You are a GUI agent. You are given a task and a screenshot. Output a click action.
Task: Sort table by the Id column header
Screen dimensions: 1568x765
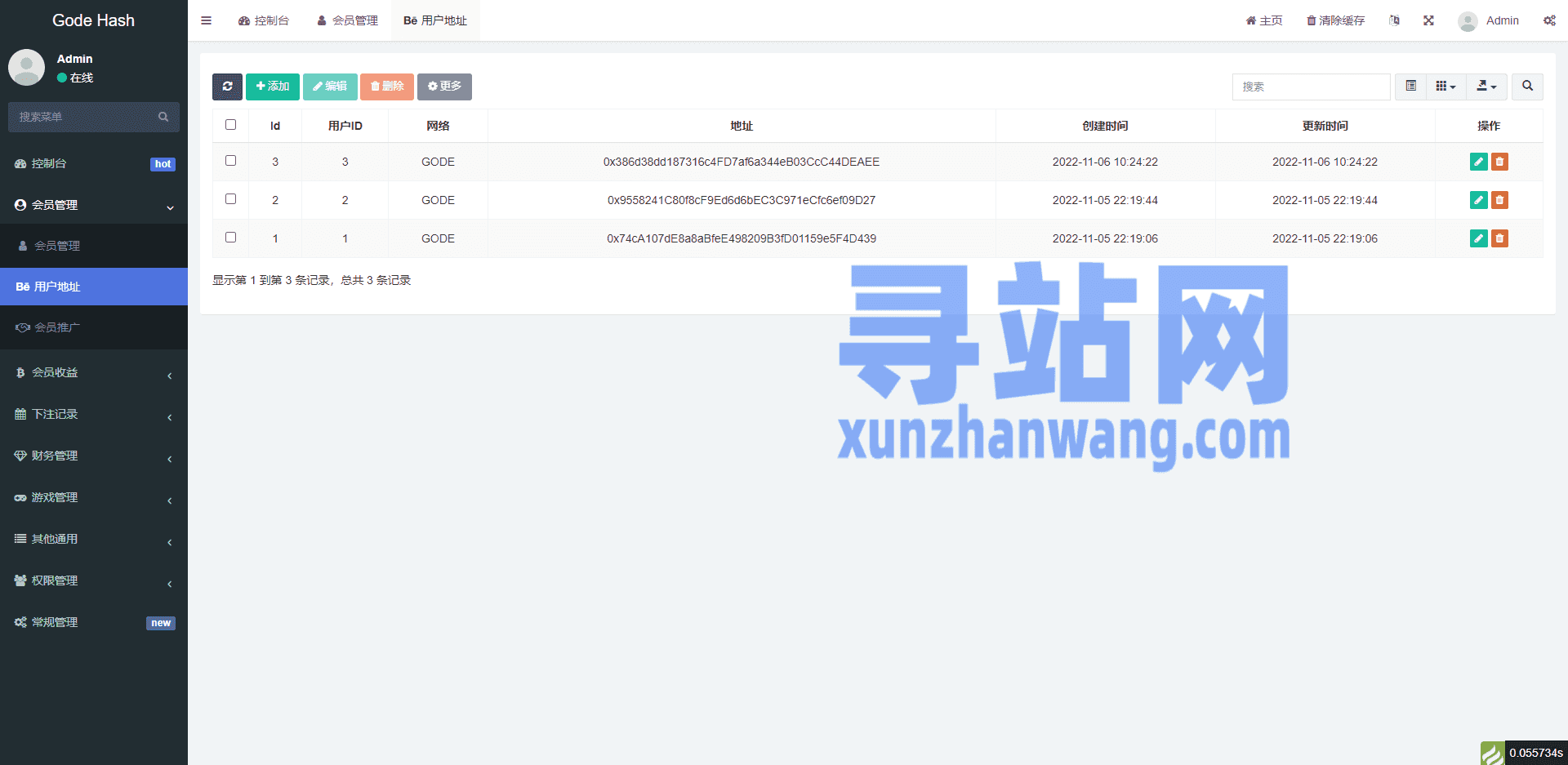pos(275,126)
